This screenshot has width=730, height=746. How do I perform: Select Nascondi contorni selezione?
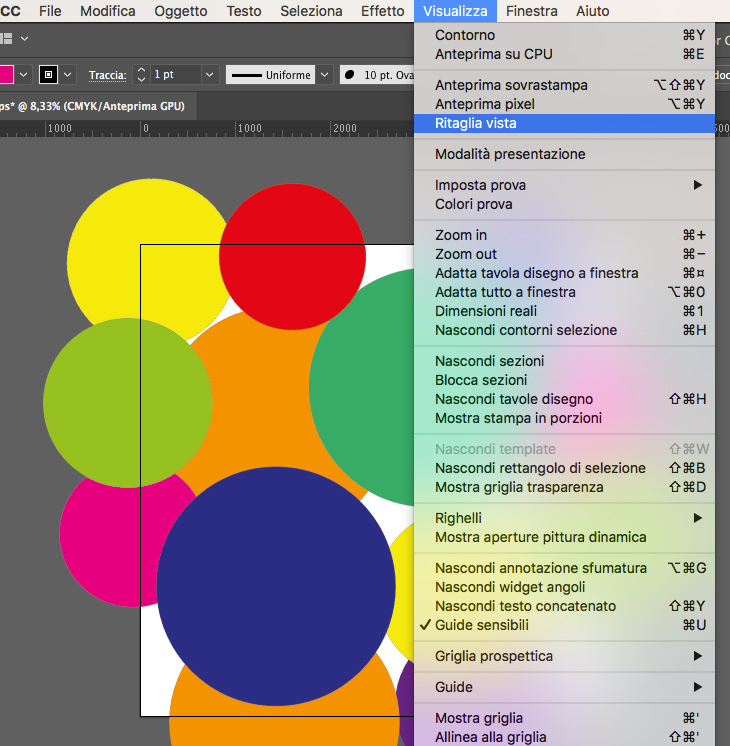click(564, 330)
